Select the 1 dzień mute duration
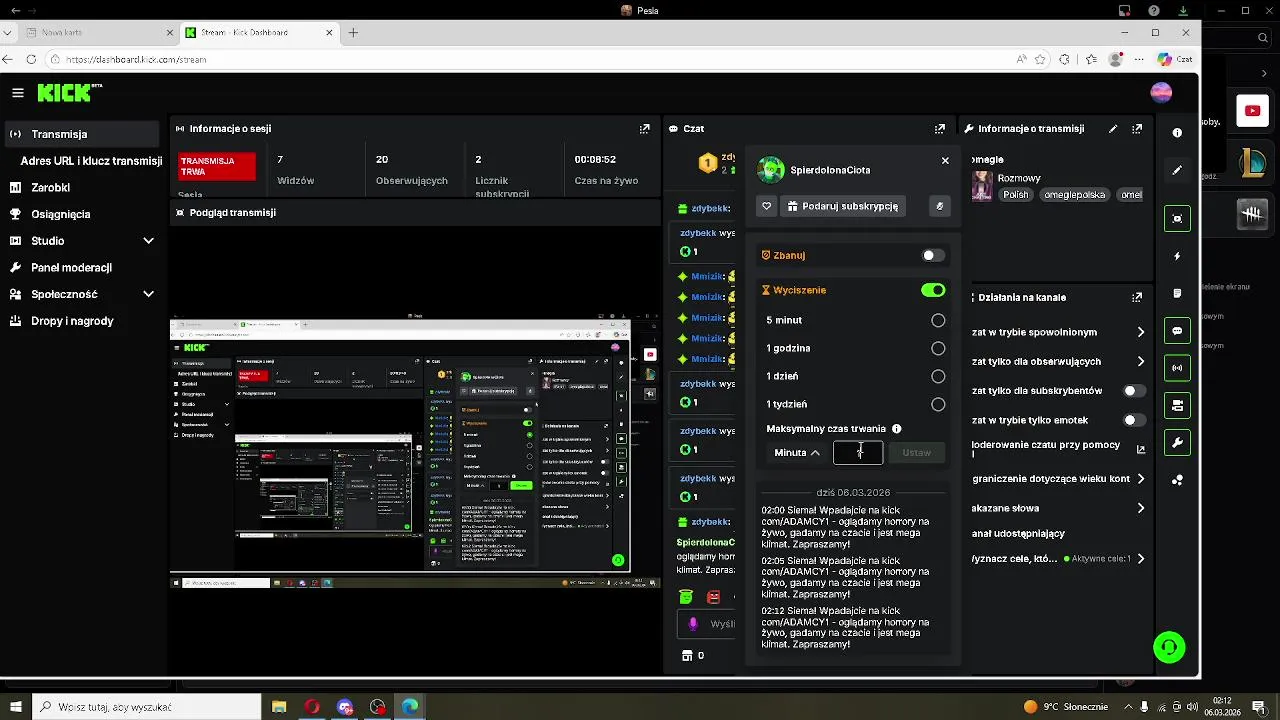This screenshot has height=720, width=1280. point(938,376)
